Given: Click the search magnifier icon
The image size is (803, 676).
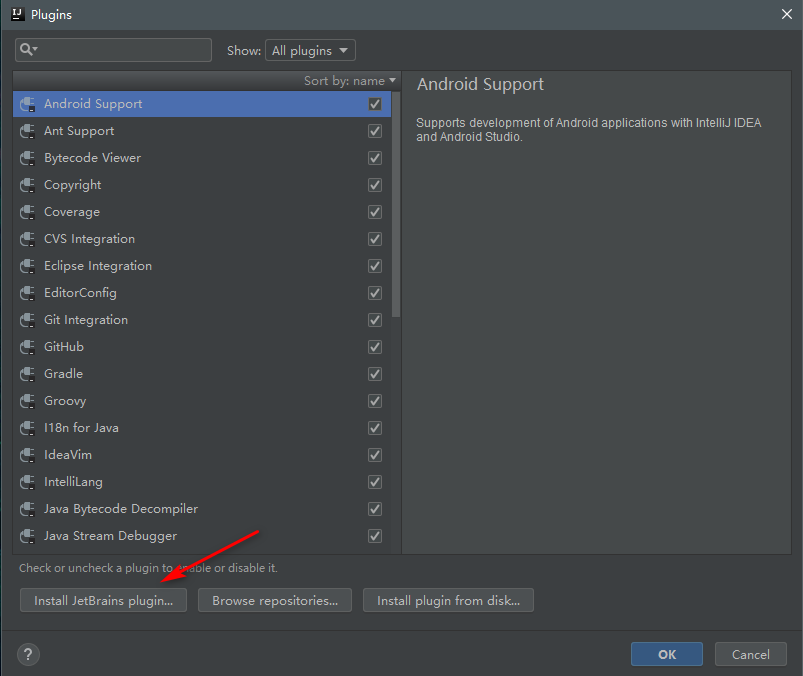Looking at the screenshot, I should (x=28, y=50).
